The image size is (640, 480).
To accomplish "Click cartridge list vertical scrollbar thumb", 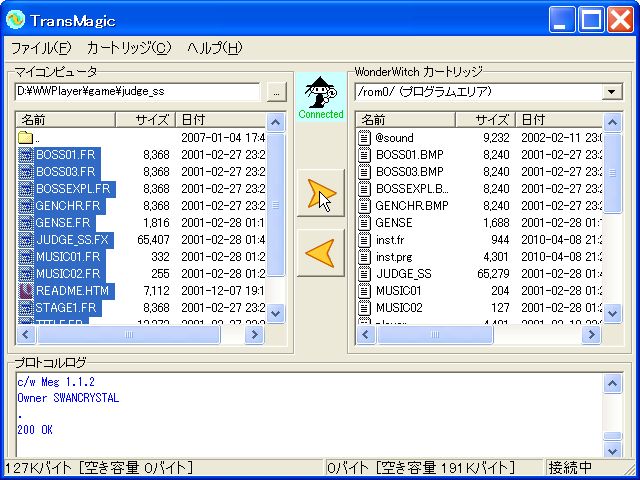I will [x=613, y=172].
